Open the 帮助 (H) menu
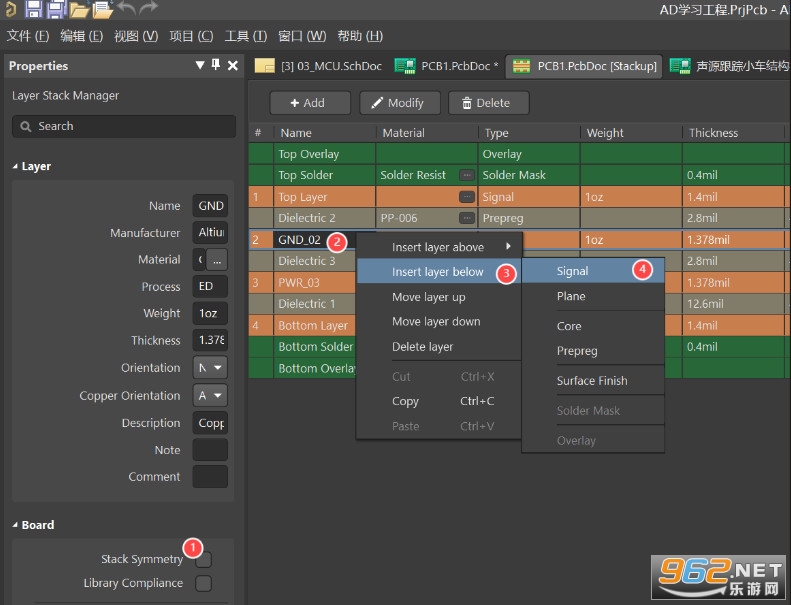The width and height of the screenshot is (791, 605). tap(360, 36)
